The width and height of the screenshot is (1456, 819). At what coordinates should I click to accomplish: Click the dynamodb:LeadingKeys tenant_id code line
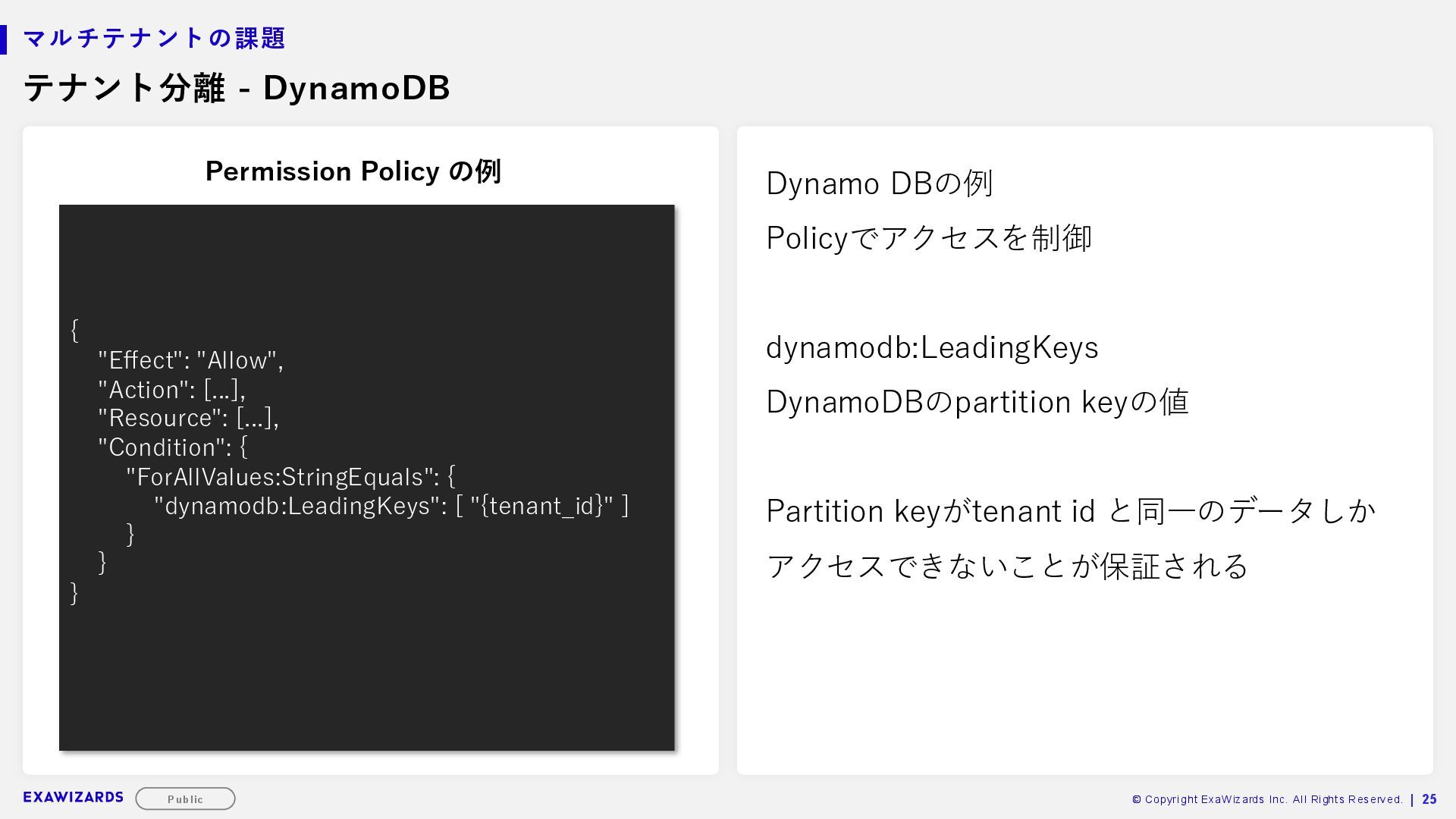[x=391, y=506]
